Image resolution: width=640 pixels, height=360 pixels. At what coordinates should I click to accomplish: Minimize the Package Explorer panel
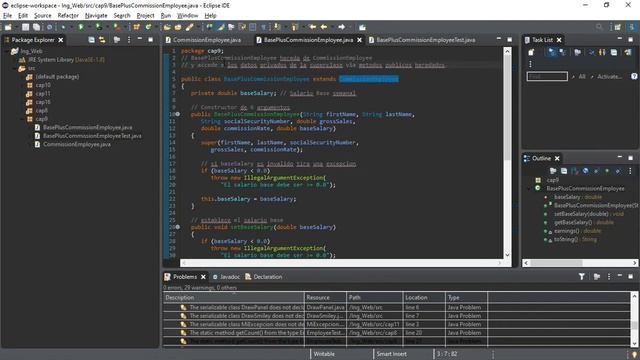(x=140, y=39)
